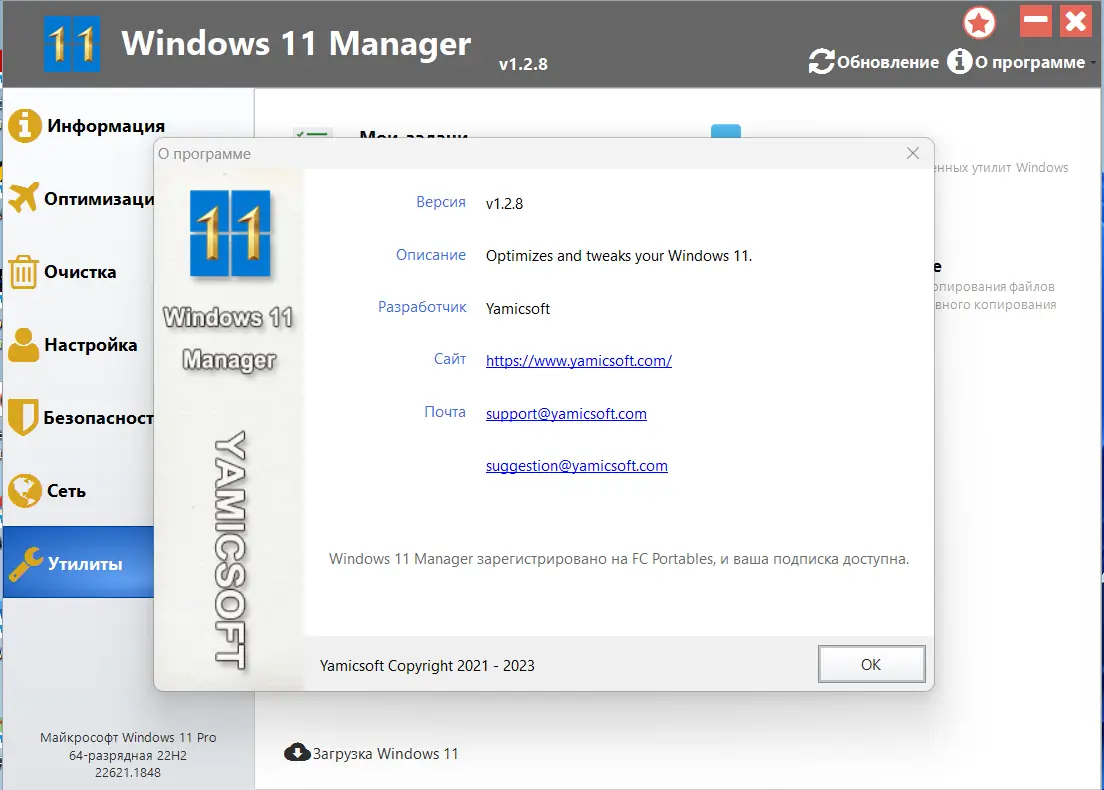Click the globe icon for Сеть
The image size is (1104, 790).
22,490
